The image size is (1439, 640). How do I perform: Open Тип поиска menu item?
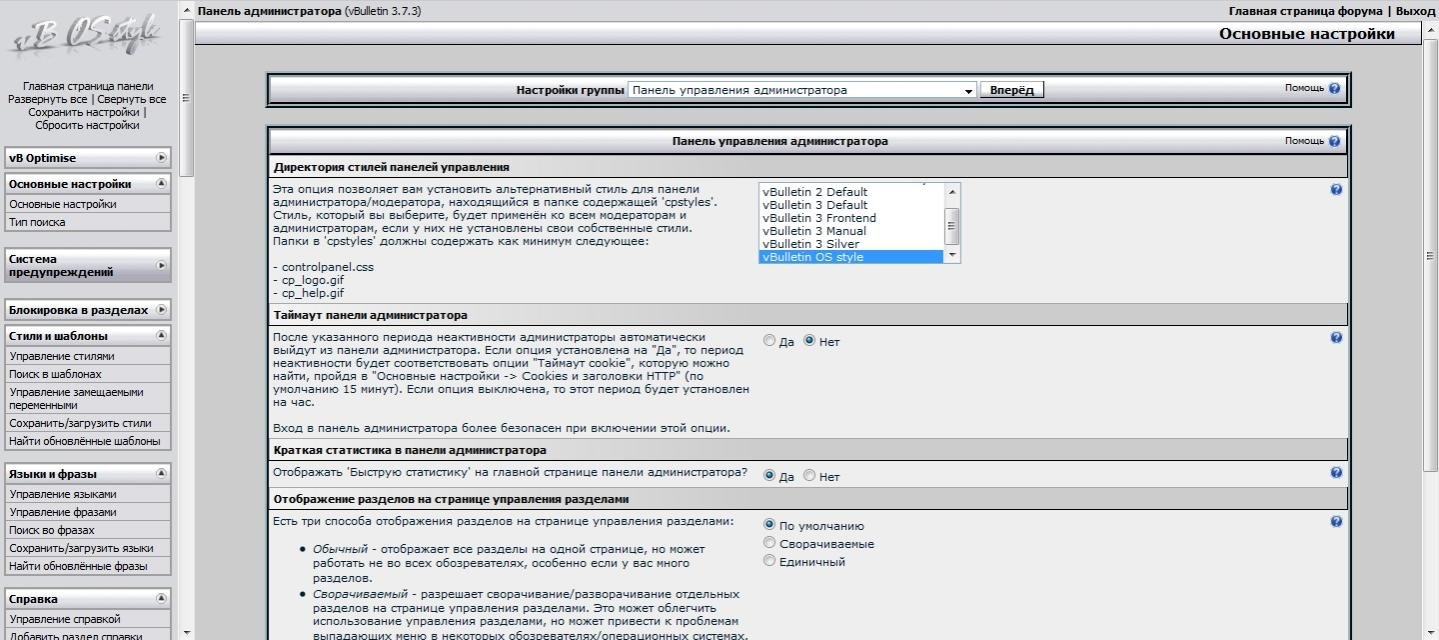point(37,222)
